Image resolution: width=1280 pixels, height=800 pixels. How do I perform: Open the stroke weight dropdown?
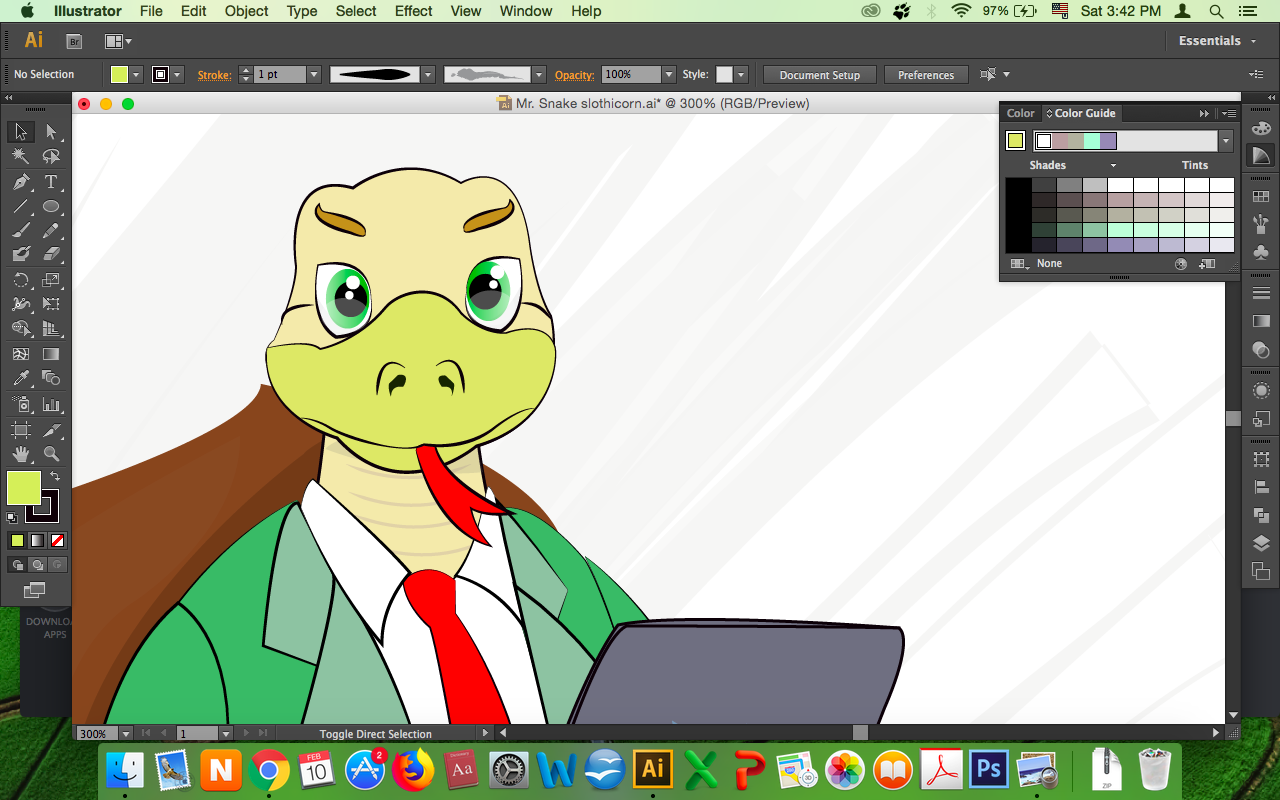coord(314,75)
